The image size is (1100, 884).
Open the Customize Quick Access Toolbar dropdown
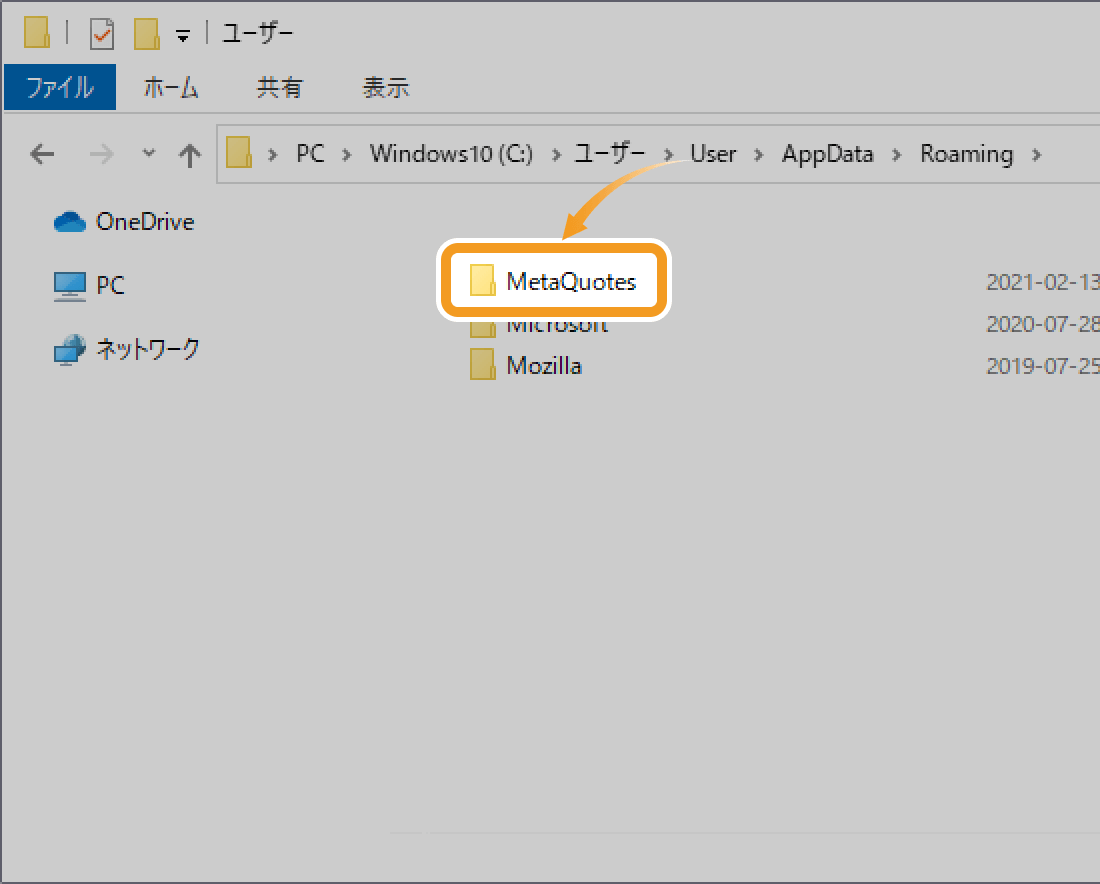click(x=182, y=36)
